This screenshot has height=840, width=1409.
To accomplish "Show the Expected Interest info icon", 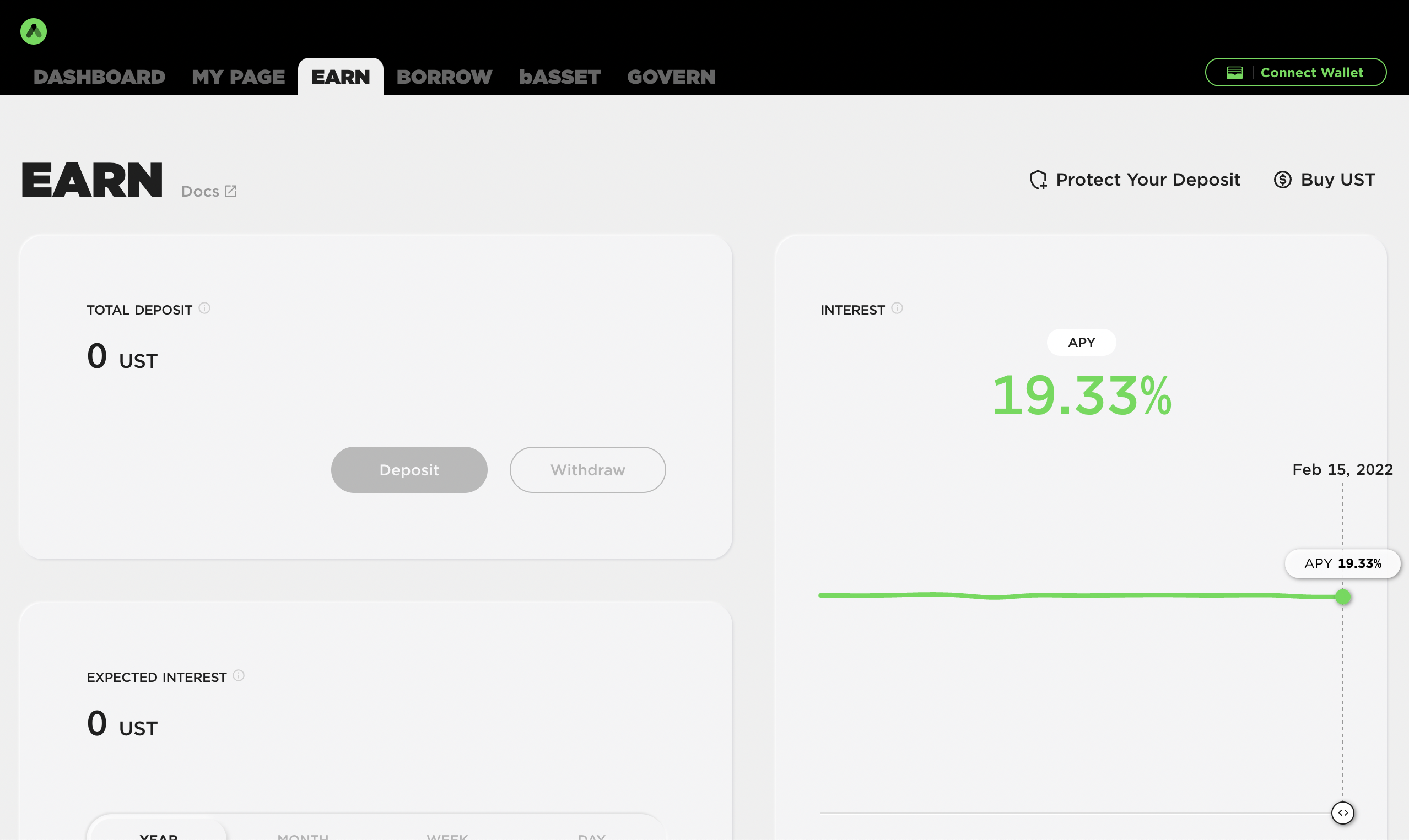I will tap(239, 675).
